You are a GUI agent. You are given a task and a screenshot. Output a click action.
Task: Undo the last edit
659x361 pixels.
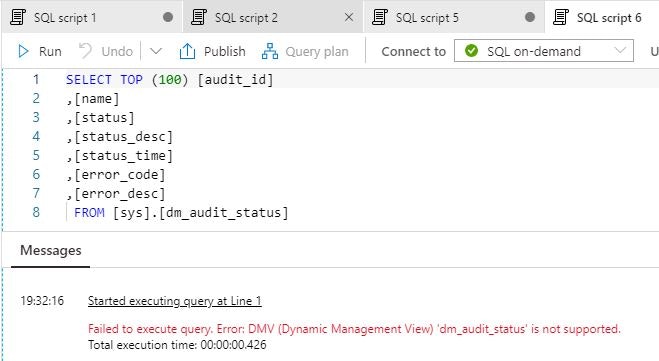(106, 51)
